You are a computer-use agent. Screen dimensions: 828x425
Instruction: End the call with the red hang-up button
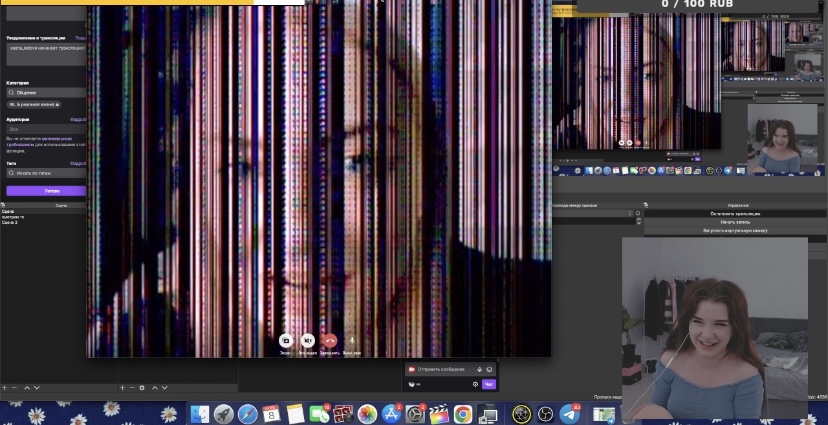330,341
